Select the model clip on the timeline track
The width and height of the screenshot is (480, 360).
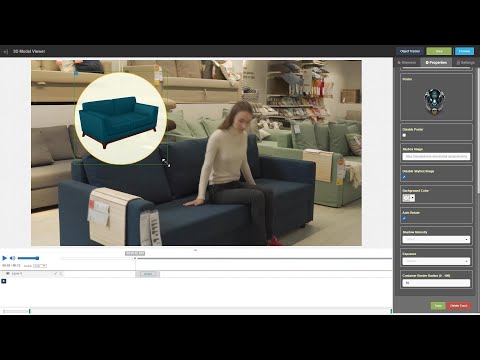point(148,274)
